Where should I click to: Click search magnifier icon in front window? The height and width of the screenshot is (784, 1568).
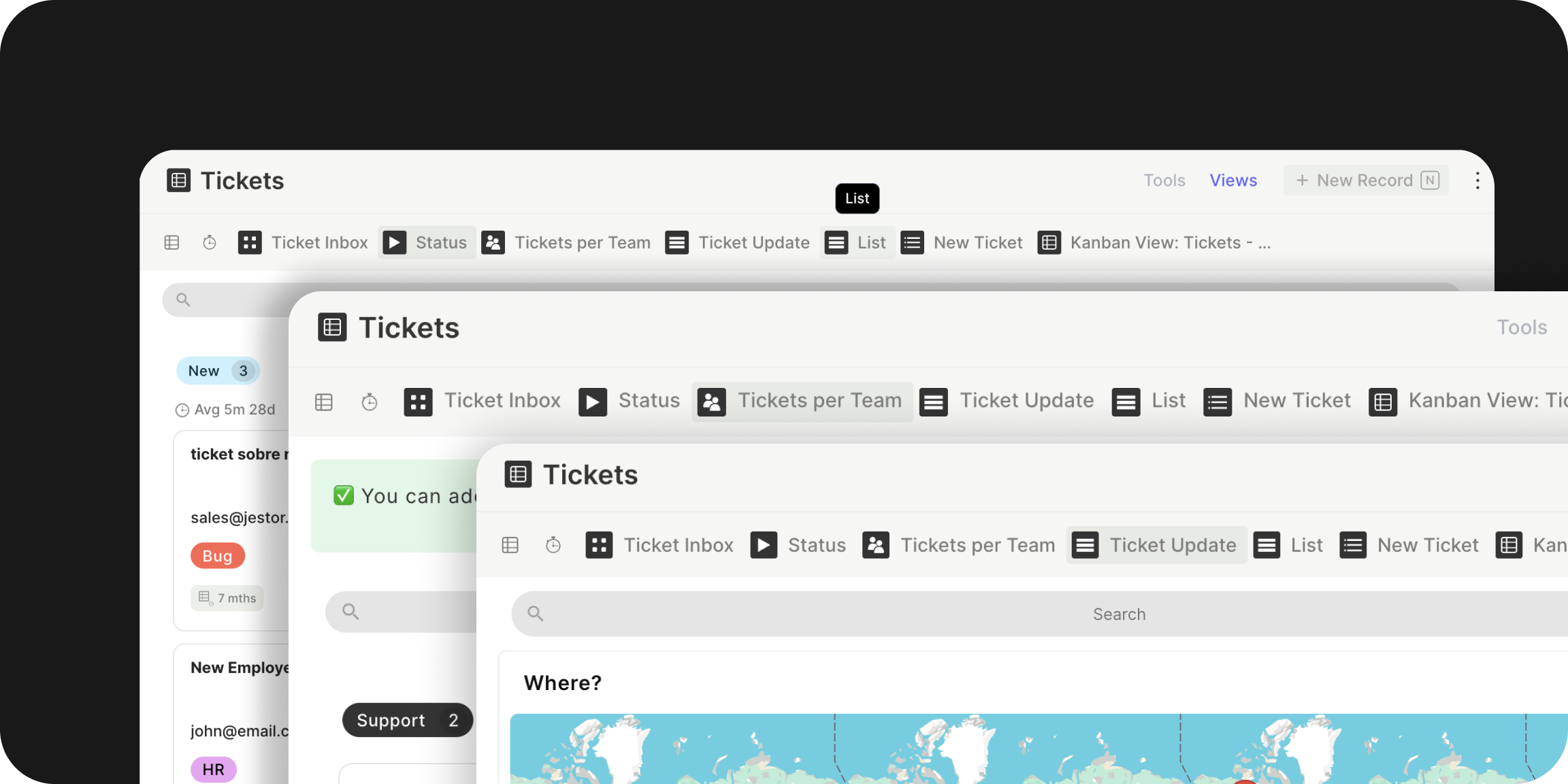(x=536, y=614)
